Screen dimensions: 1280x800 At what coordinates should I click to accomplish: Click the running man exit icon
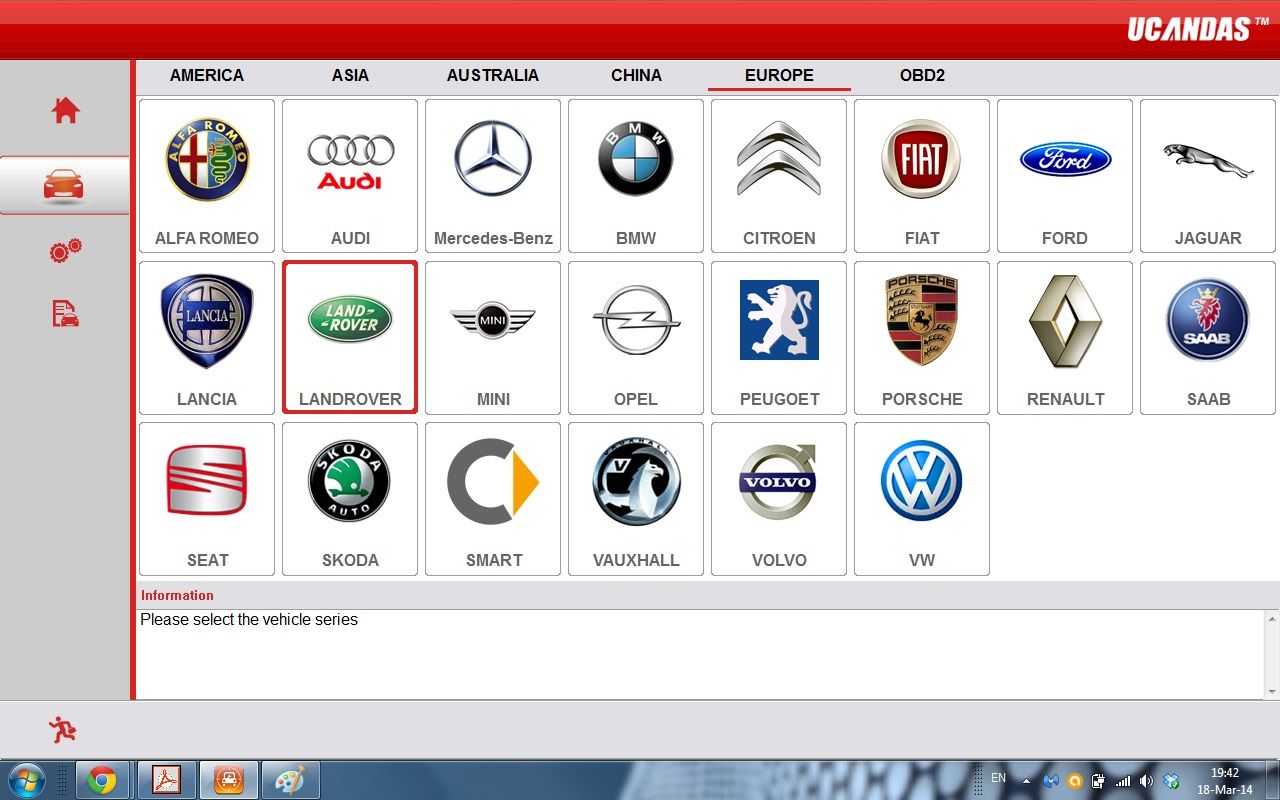(x=62, y=730)
